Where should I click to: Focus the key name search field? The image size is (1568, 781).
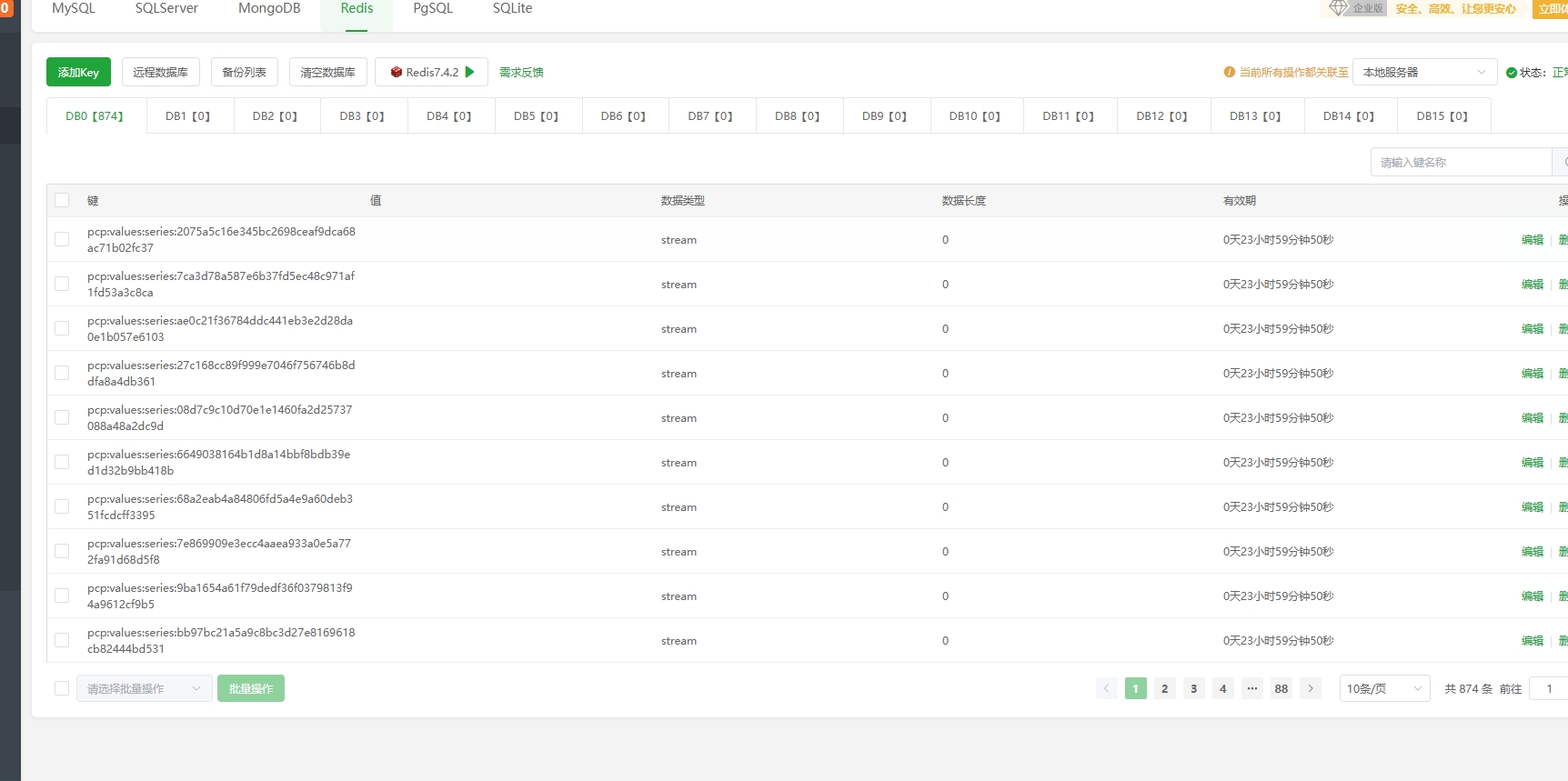(1461, 162)
